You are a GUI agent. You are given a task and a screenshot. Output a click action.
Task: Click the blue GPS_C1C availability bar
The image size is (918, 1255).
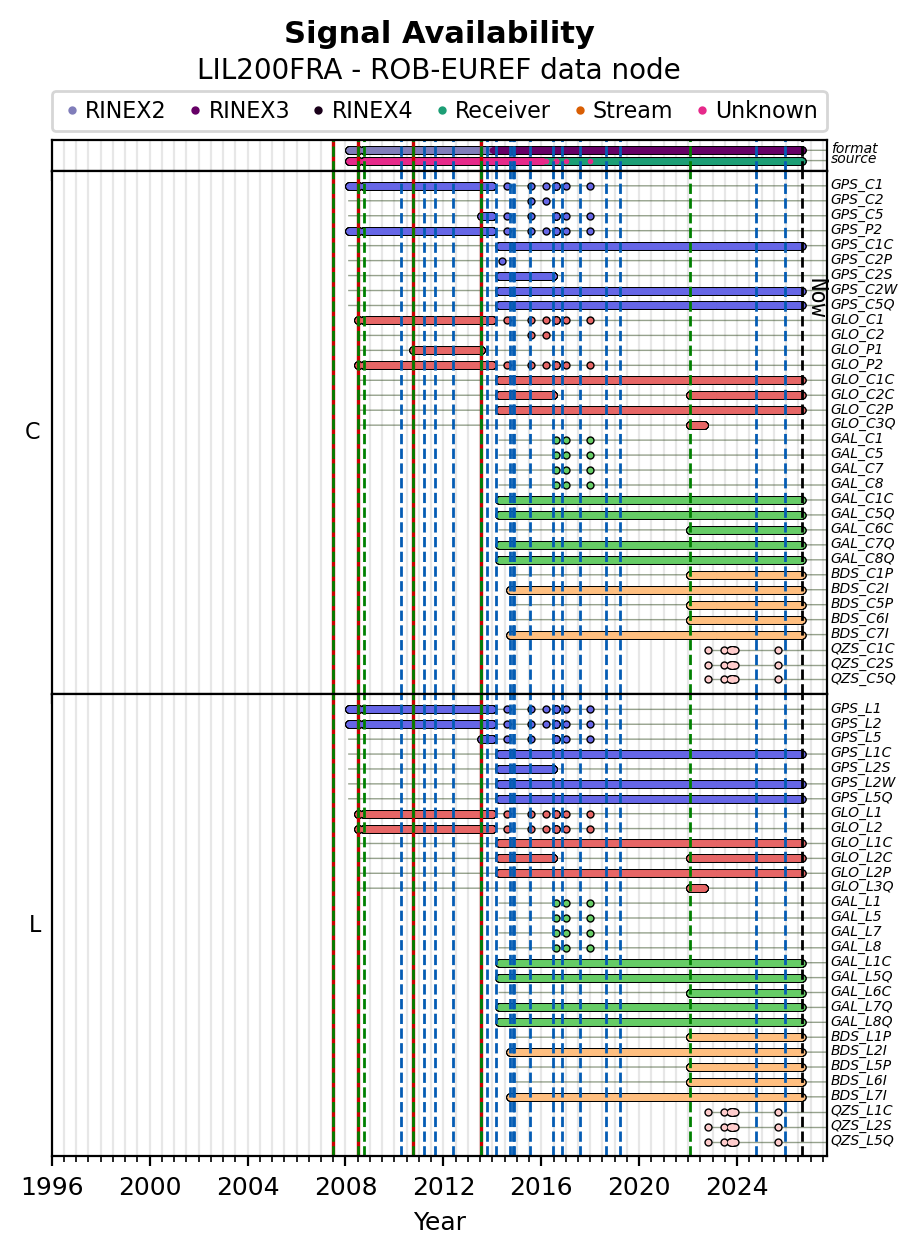tap(650, 245)
